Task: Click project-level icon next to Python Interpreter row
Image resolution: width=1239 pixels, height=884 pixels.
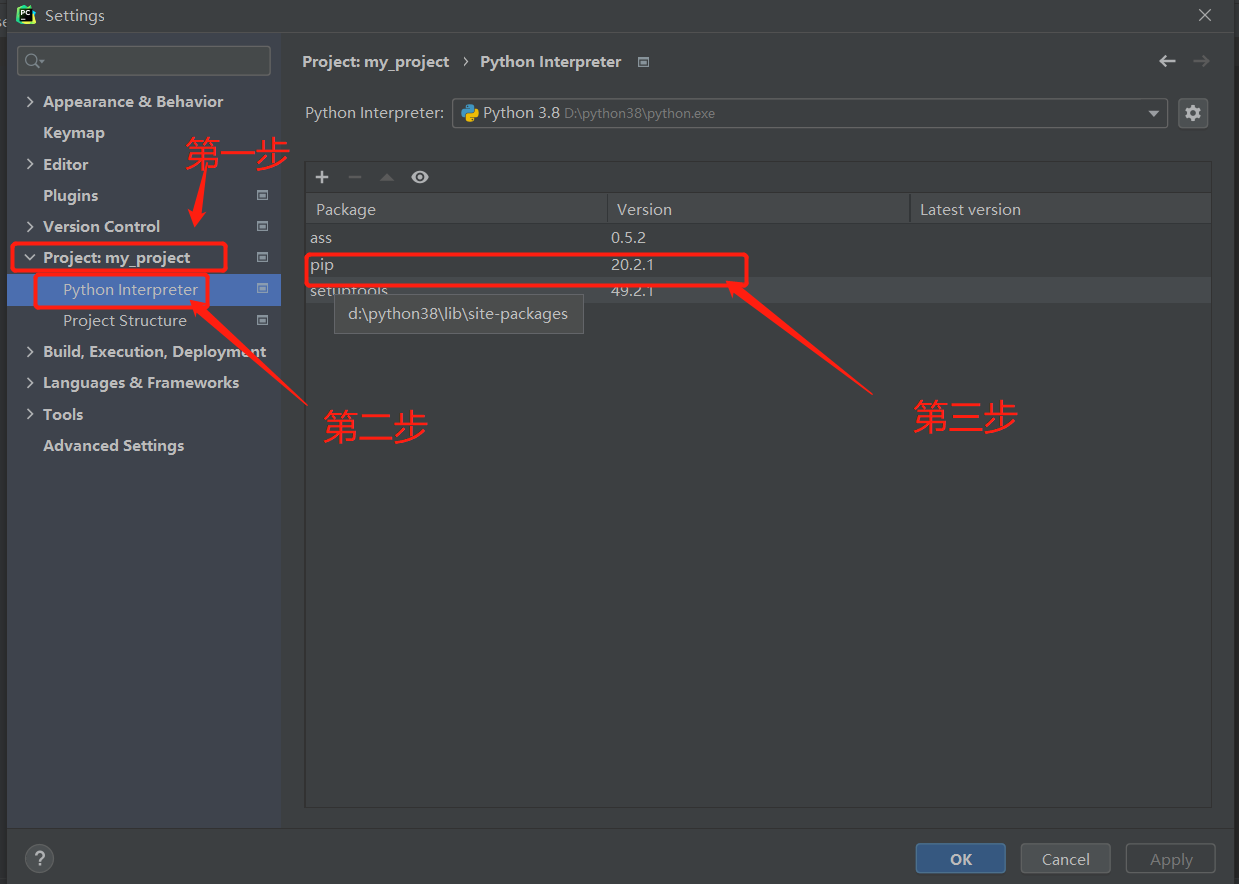Action: pos(262,289)
